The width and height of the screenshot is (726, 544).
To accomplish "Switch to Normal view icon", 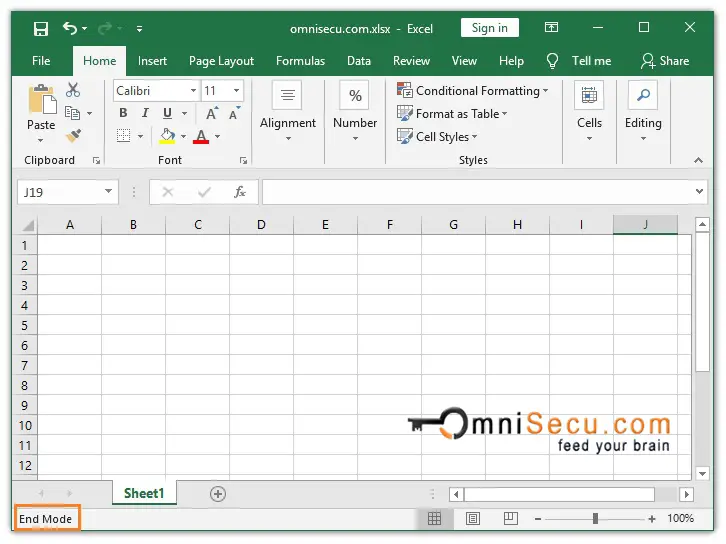I will (x=434, y=519).
